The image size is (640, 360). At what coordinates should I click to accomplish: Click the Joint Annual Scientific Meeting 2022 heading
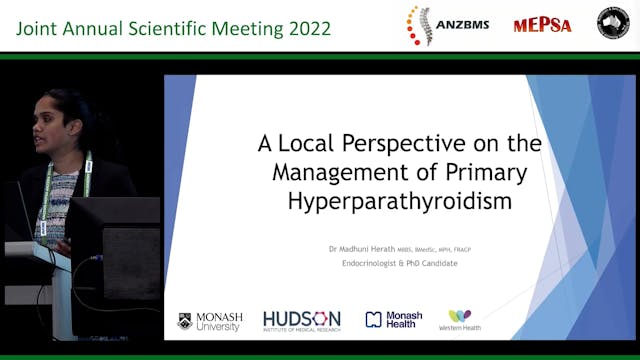pos(173,29)
